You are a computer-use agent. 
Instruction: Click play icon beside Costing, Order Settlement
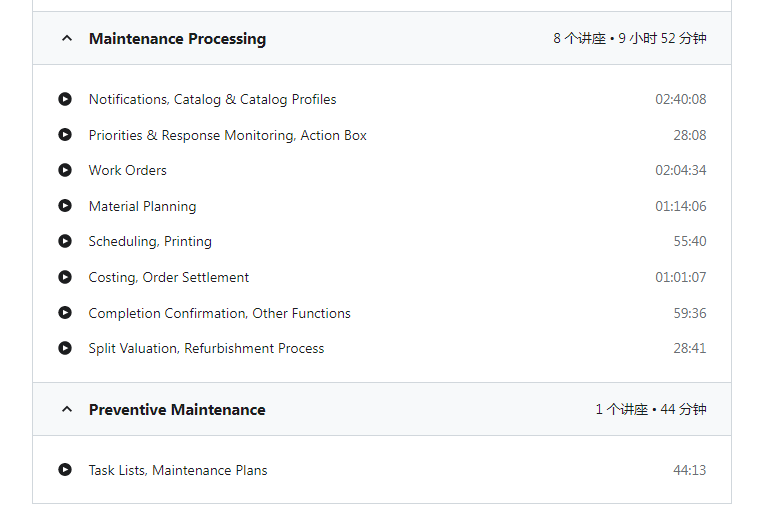[65, 277]
